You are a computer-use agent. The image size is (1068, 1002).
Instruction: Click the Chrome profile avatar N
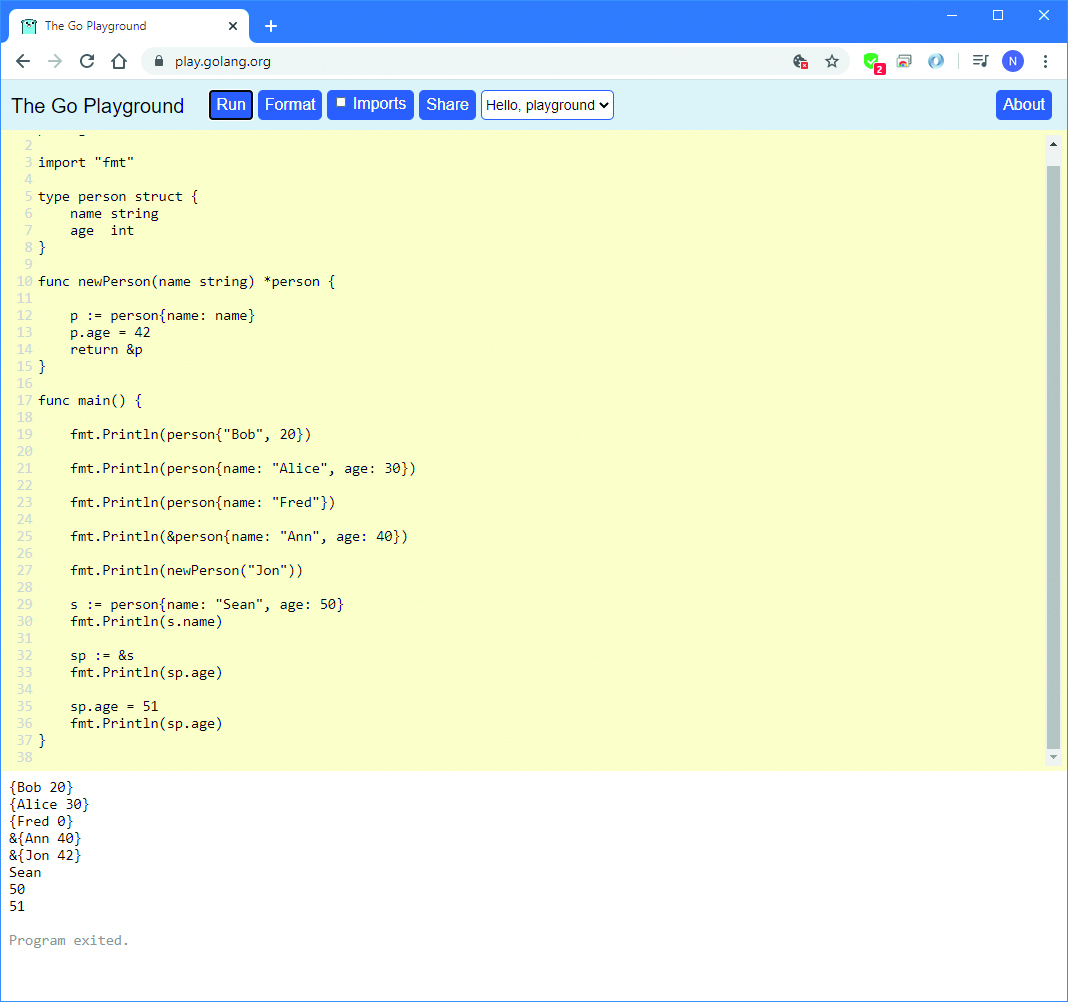click(x=1013, y=61)
